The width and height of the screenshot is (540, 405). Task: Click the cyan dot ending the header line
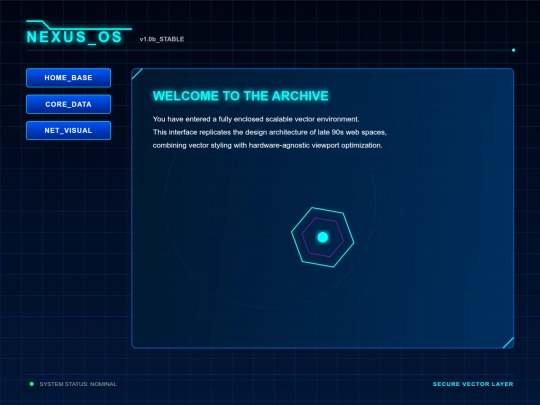click(x=513, y=50)
